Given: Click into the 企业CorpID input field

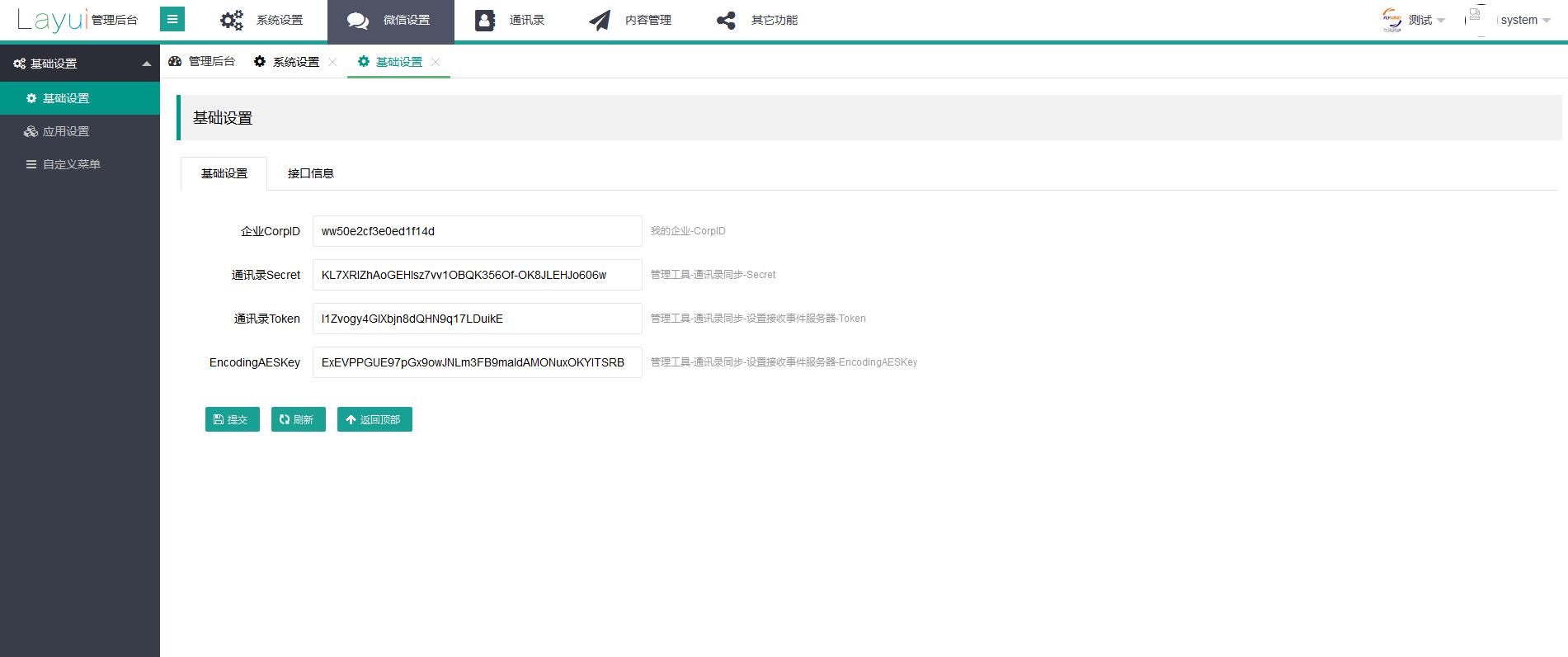Looking at the screenshot, I should tap(478, 231).
